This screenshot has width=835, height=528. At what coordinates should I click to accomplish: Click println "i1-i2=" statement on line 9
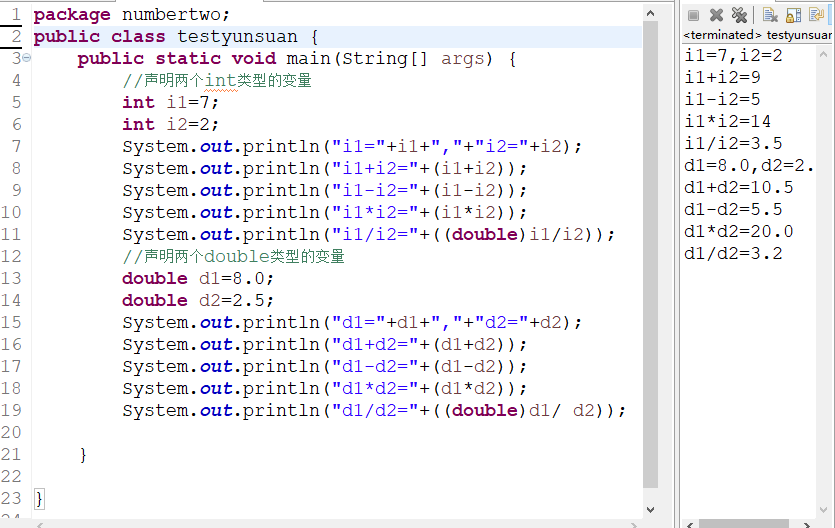325,191
